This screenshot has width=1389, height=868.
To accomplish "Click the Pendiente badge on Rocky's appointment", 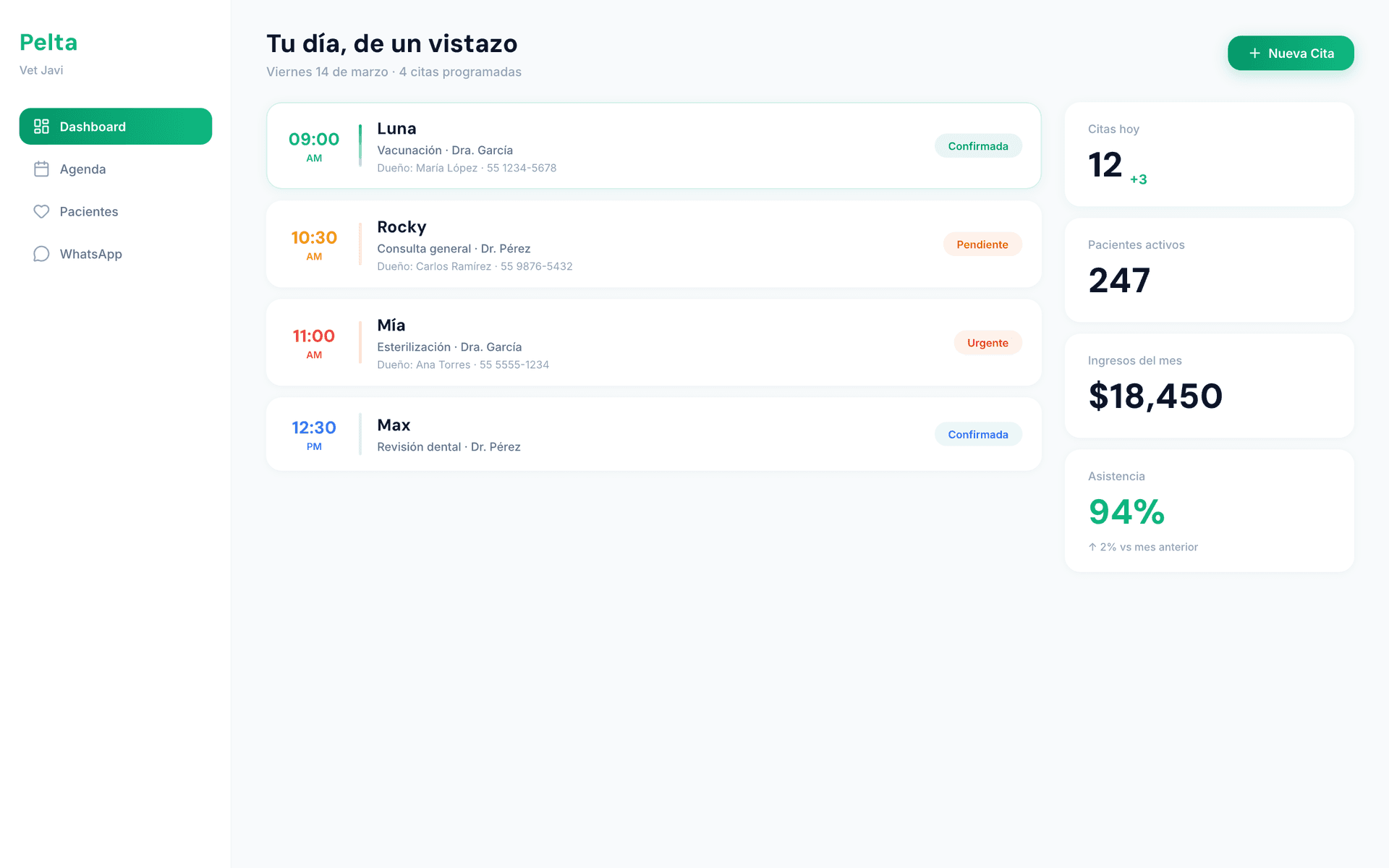I will (982, 244).
